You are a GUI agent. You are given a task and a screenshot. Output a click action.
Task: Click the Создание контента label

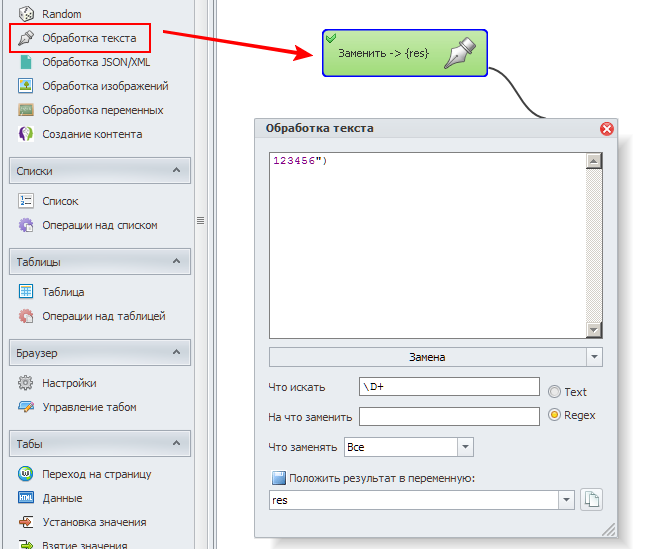[92, 134]
